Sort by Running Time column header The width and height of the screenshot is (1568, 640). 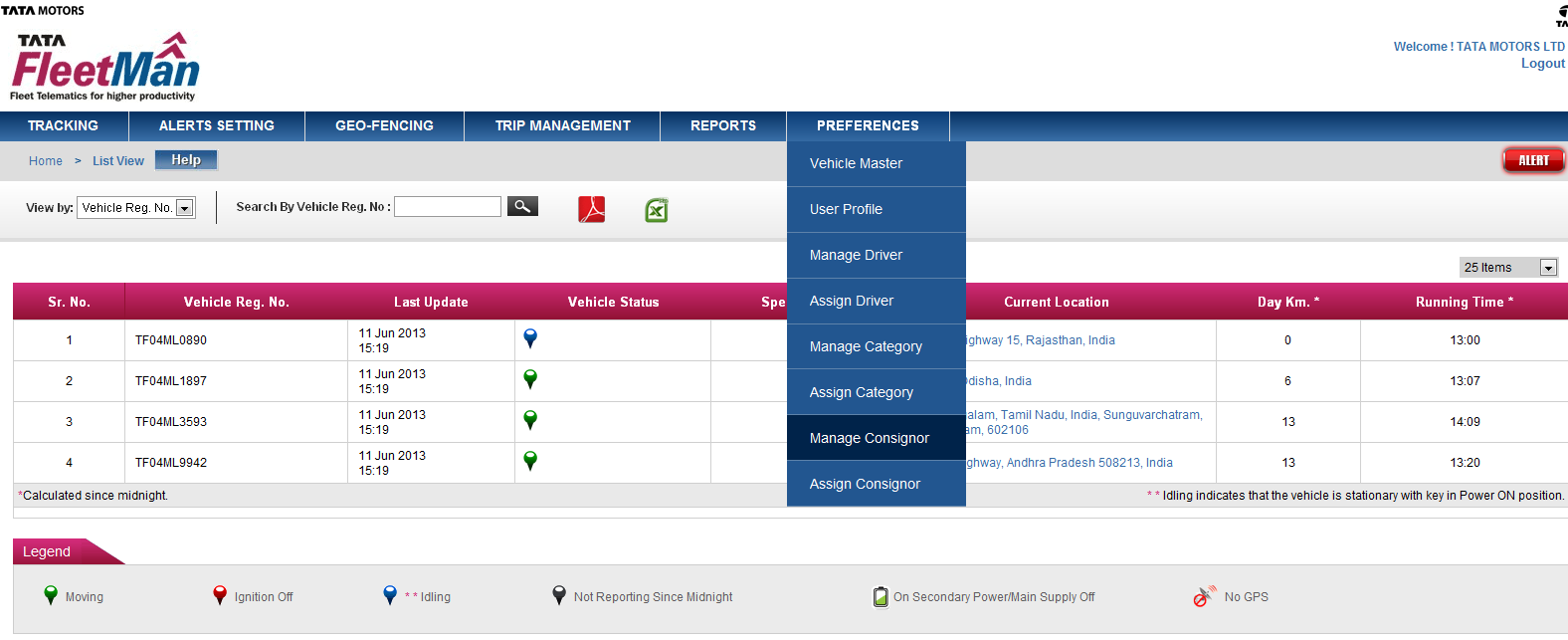[1465, 302]
